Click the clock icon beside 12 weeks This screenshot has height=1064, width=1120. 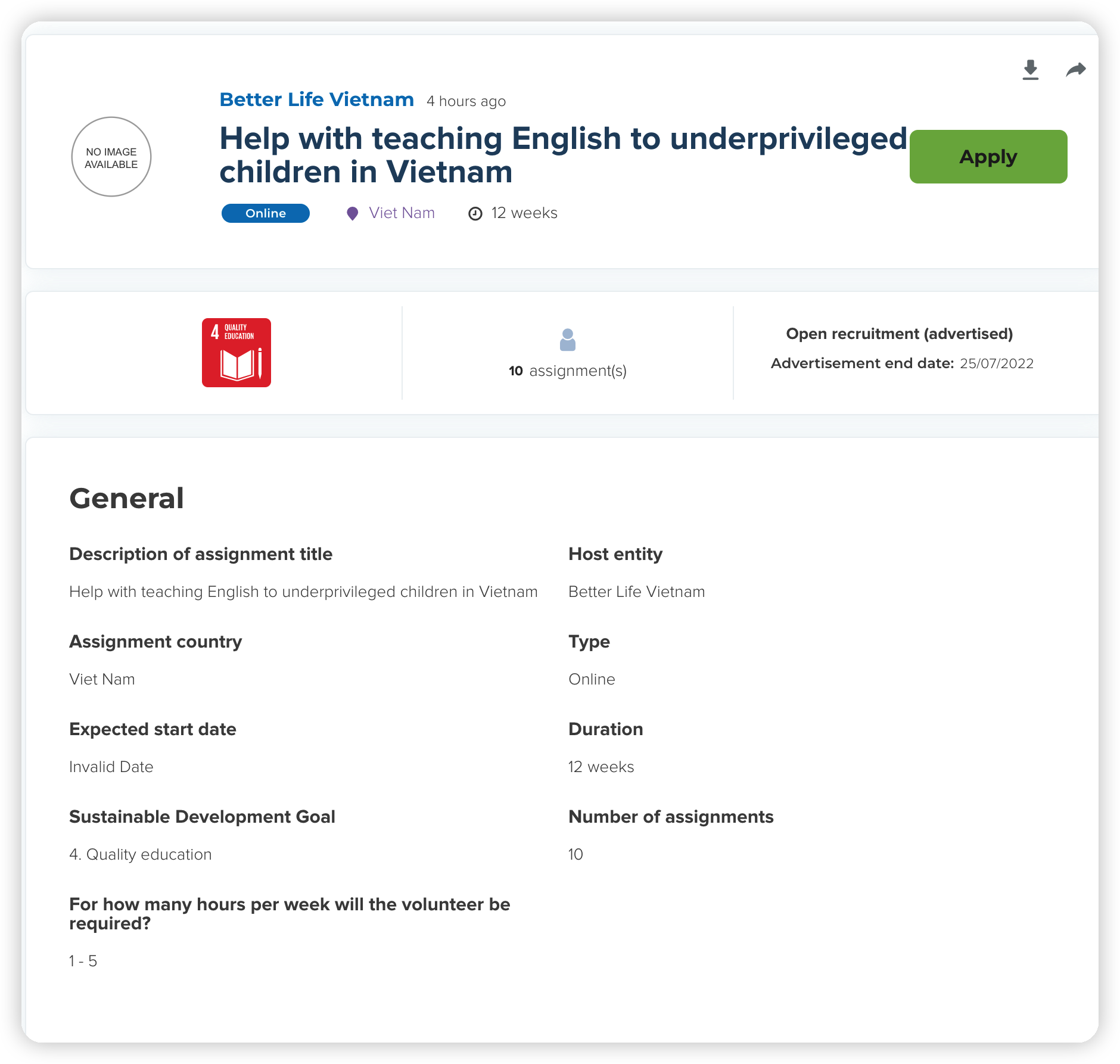[475, 214]
